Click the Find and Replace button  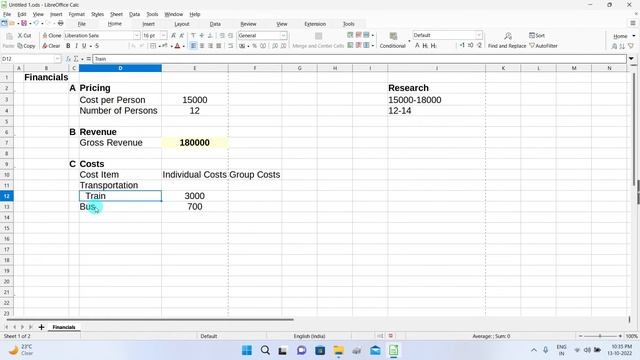coord(507,40)
